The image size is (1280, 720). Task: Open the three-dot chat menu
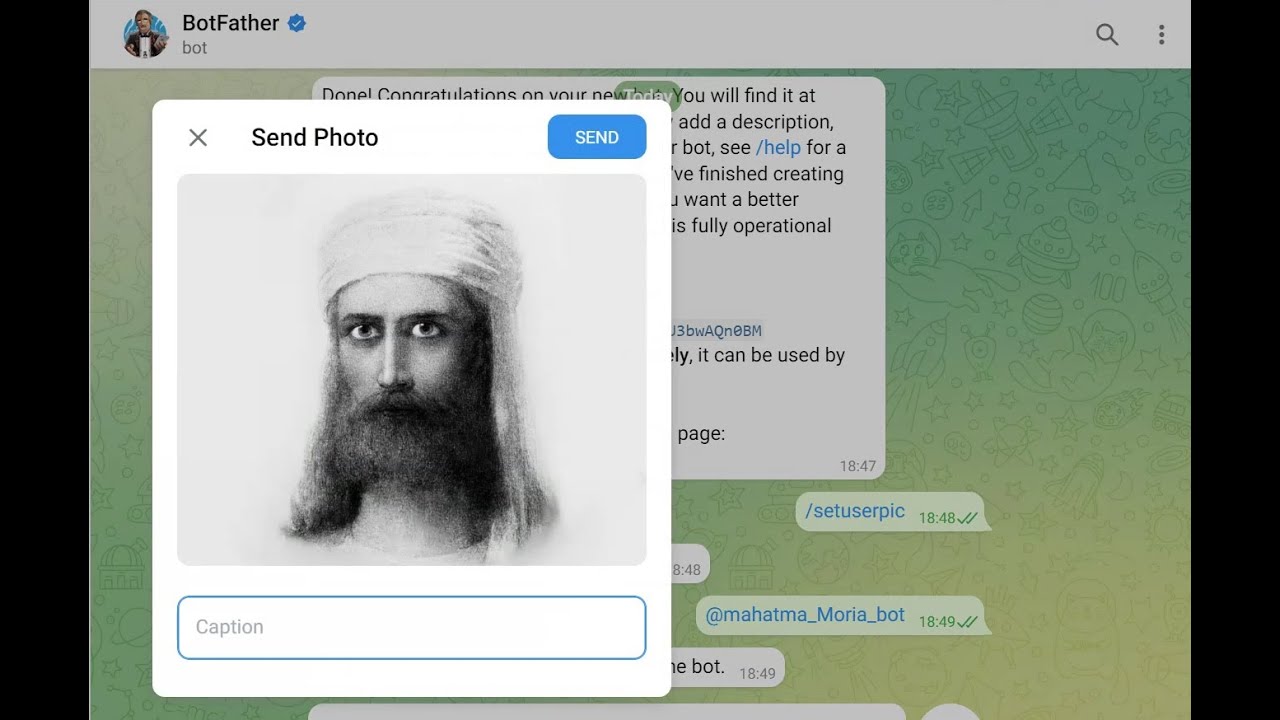click(x=1161, y=35)
